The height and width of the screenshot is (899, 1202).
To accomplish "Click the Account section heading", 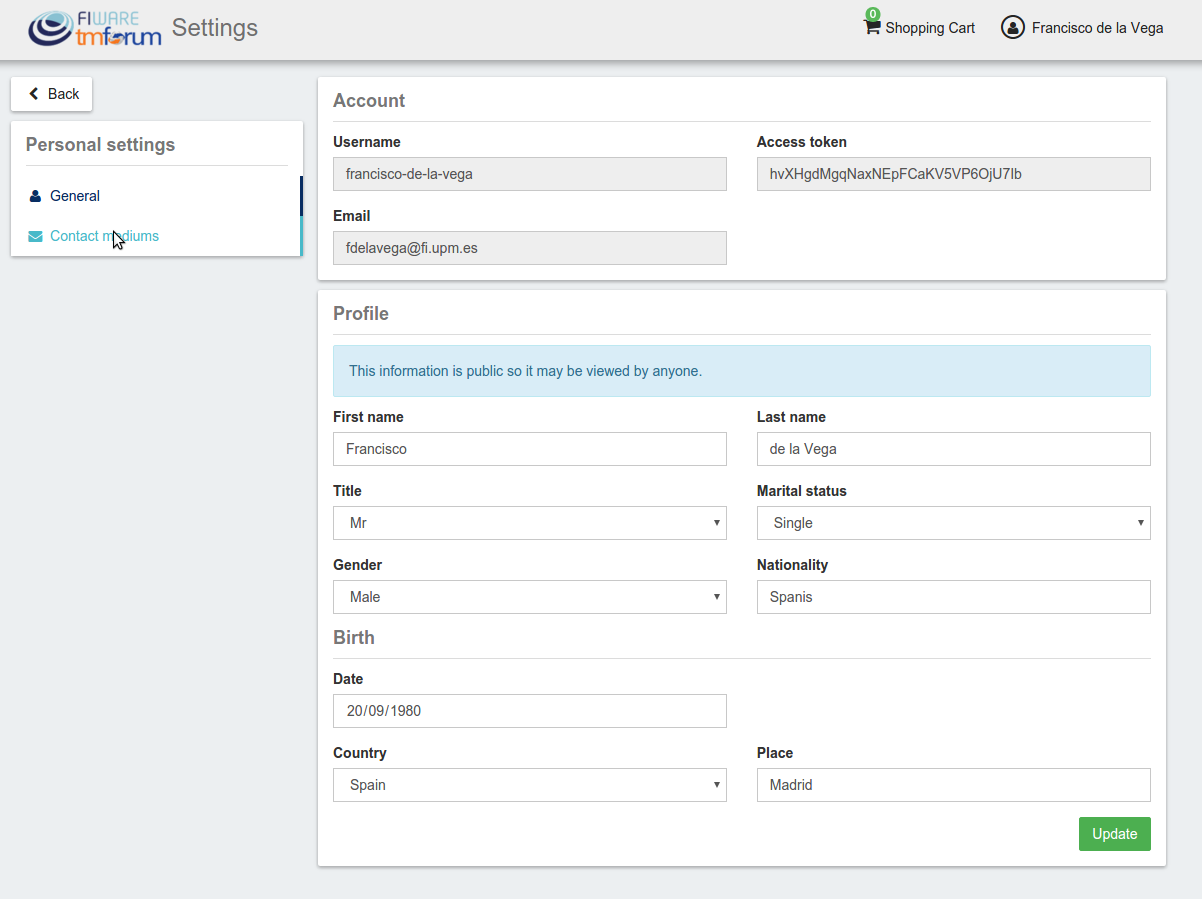I will point(369,101).
